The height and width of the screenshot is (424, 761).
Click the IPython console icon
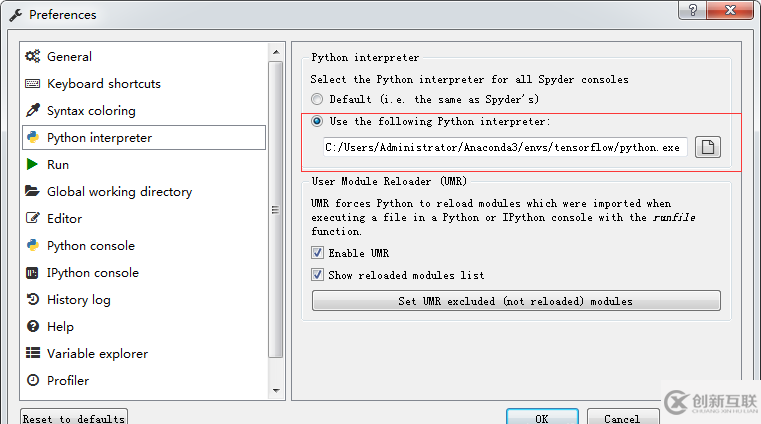pyautogui.click(x=32, y=273)
